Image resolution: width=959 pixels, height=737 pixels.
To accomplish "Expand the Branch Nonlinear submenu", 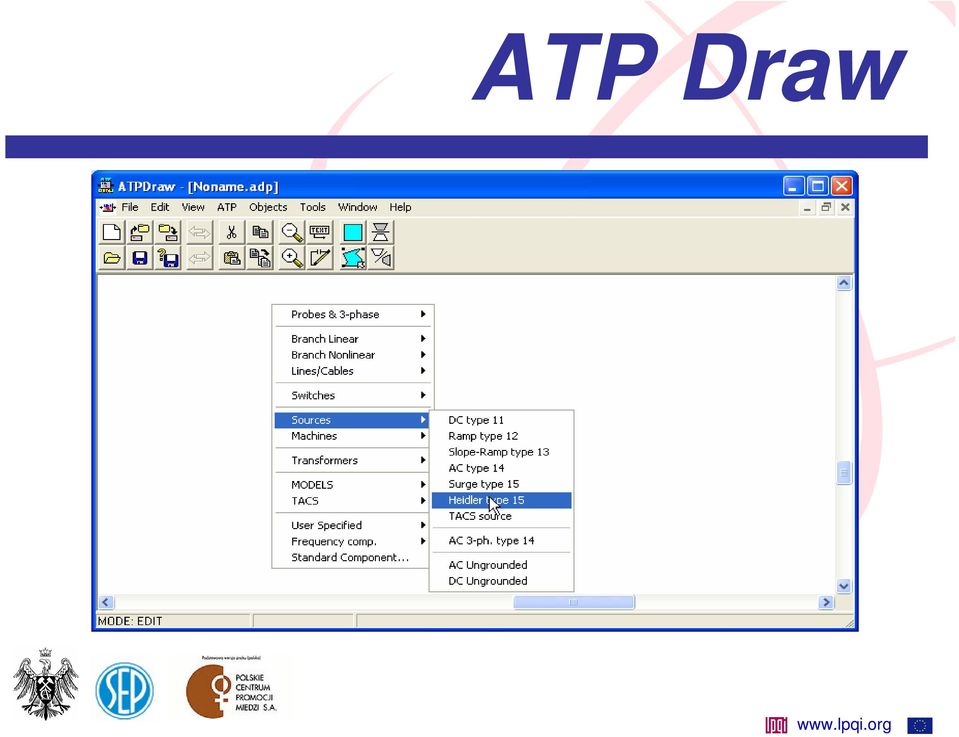I will point(352,355).
